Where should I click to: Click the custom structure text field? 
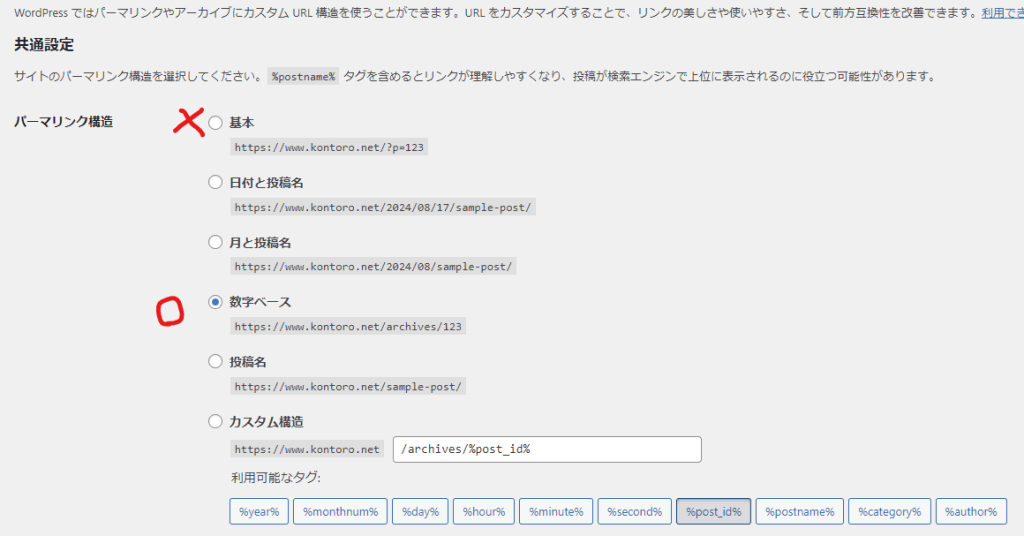point(547,449)
